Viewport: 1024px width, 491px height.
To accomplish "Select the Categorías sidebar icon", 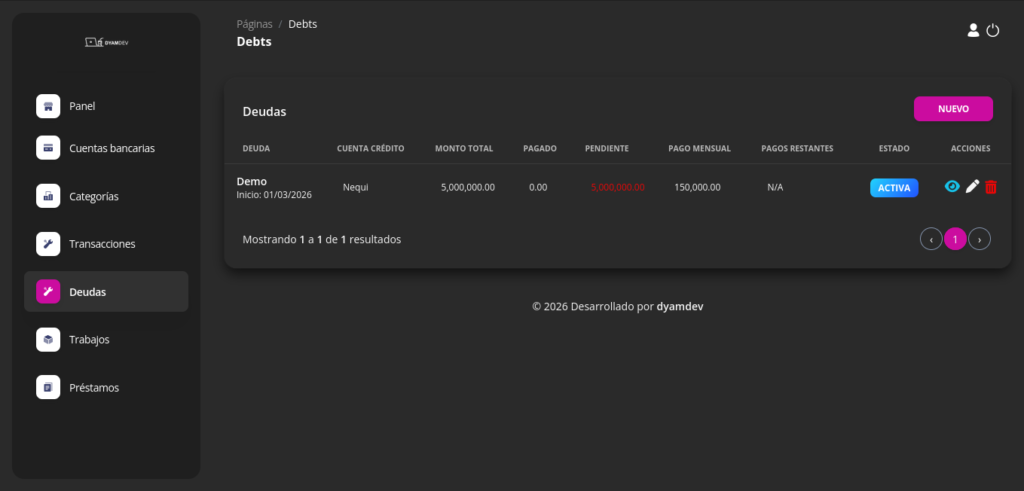I will [x=48, y=196].
